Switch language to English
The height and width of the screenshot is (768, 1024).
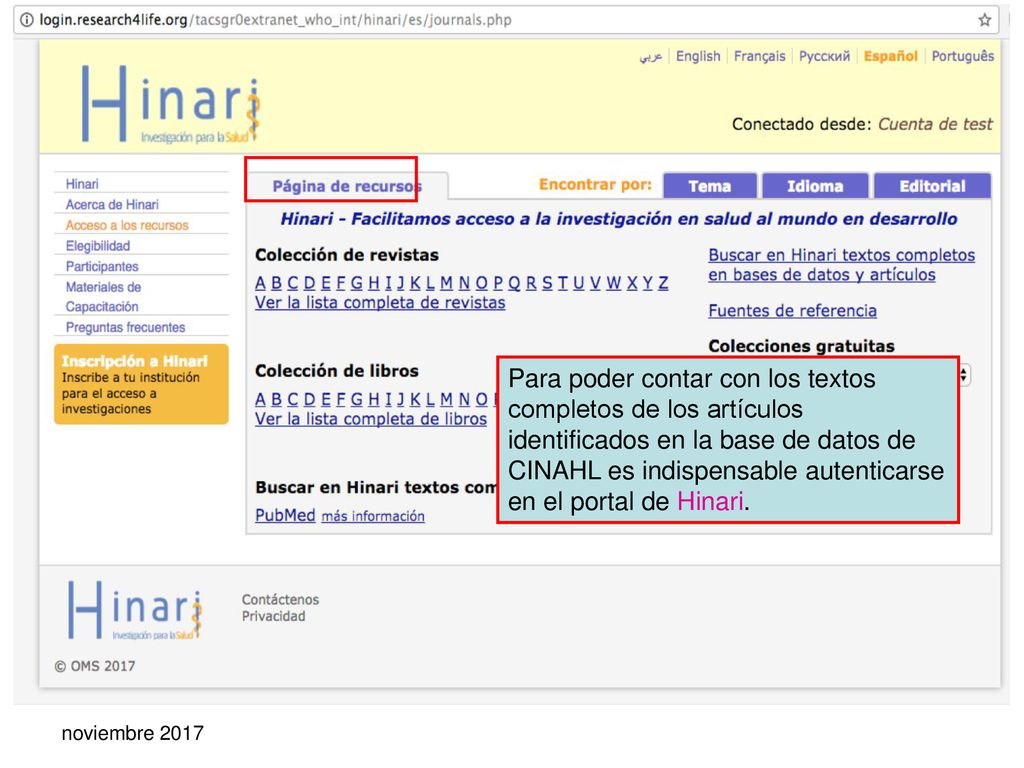tap(698, 56)
